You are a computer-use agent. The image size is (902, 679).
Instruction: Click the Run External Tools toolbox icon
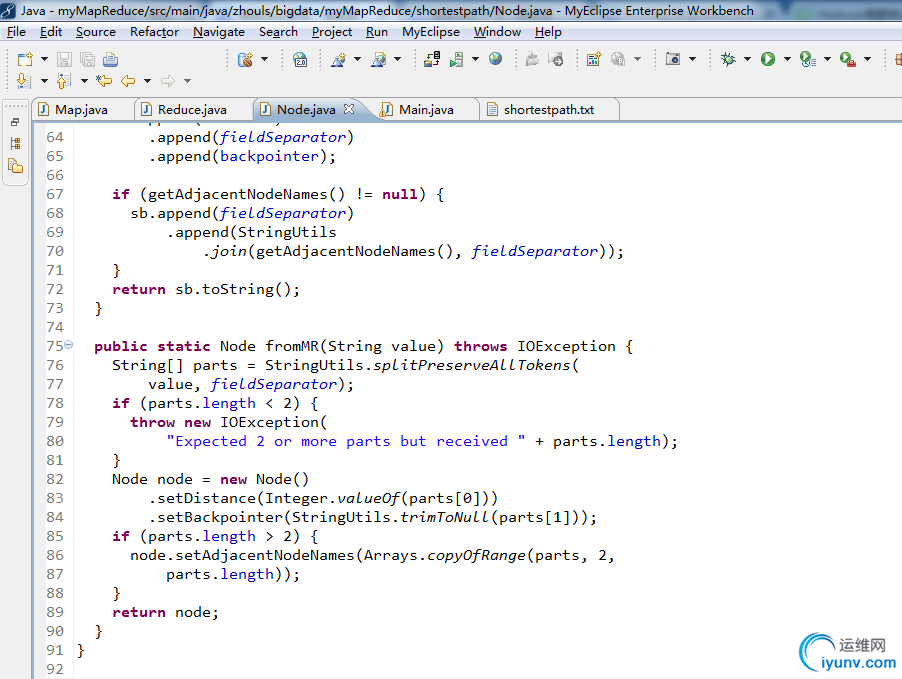(x=848, y=59)
